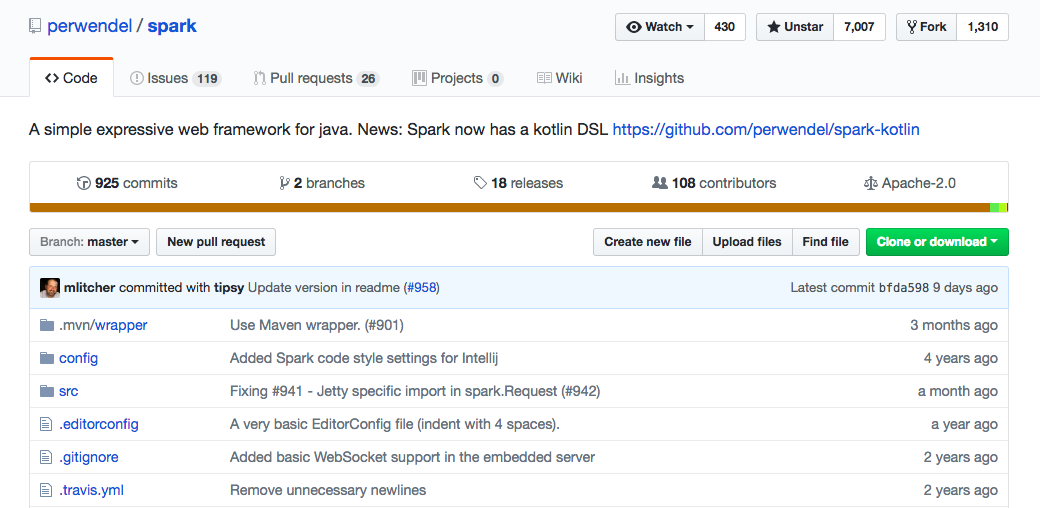The image size is (1040, 508).
Task: Open the perwendel owner link
Action: coord(88,27)
